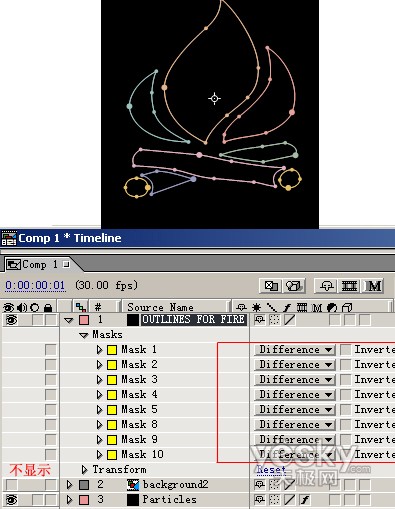
Task: Check the Inverted box for Mask 5
Action: (x=346, y=410)
